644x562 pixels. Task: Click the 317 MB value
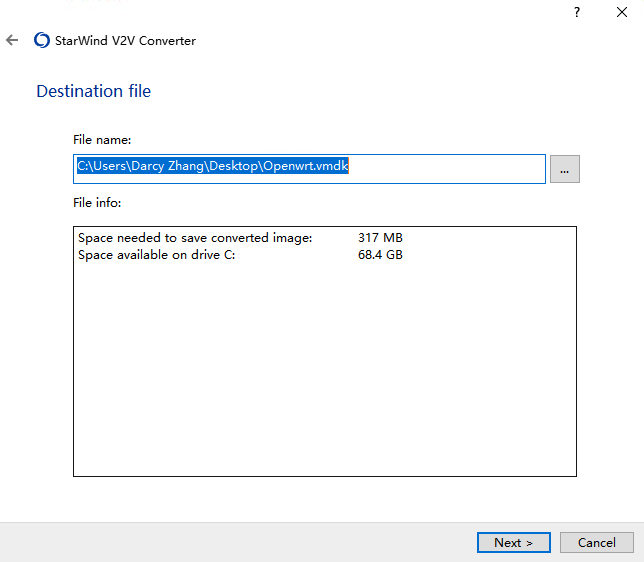click(380, 238)
